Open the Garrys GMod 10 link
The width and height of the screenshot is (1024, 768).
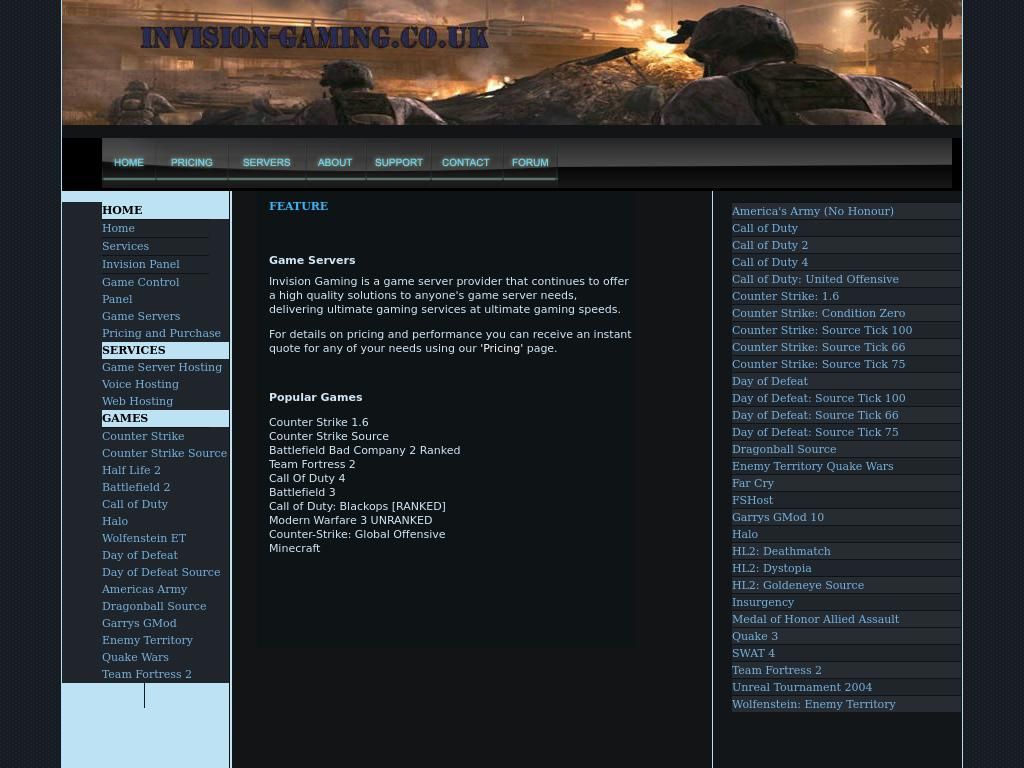click(x=846, y=517)
